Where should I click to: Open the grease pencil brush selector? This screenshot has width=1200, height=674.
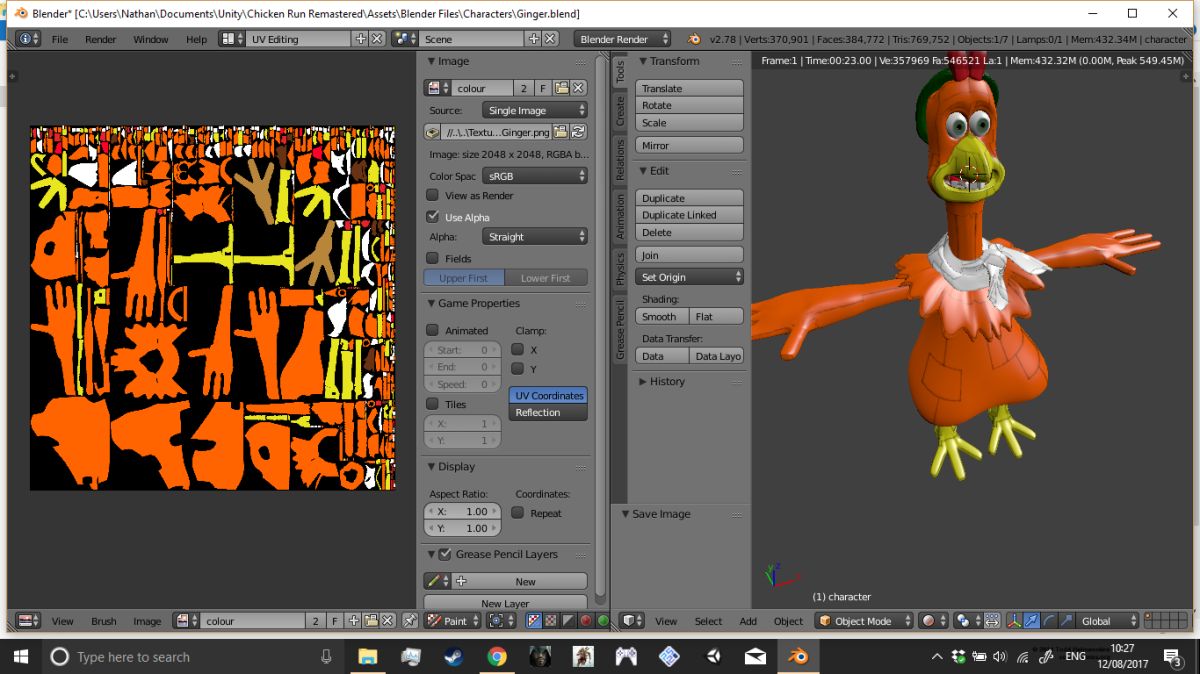[x=437, y=581]
